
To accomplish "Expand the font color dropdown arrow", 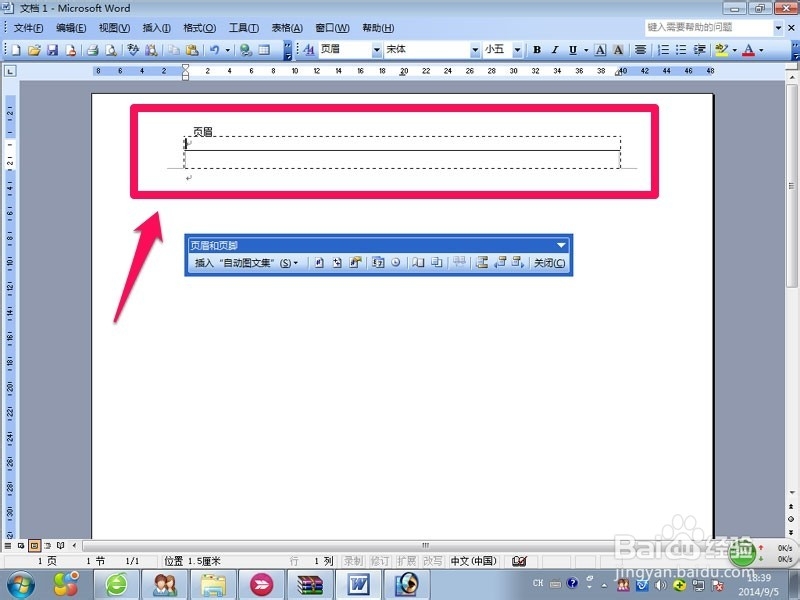I will point(761,50).
